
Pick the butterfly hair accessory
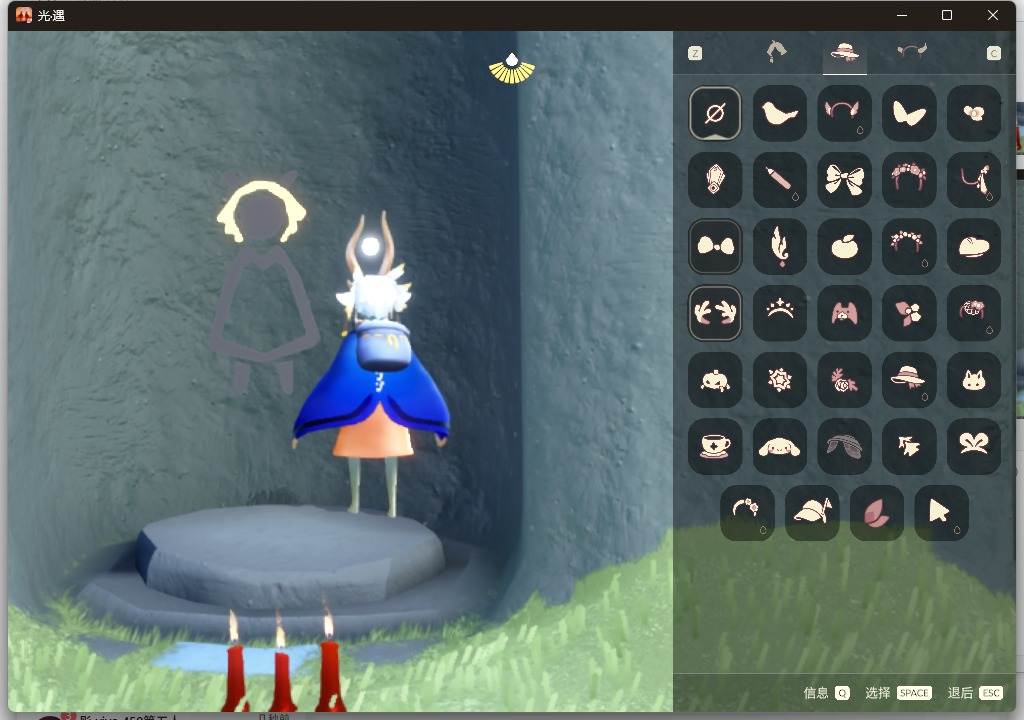[909, 113]
